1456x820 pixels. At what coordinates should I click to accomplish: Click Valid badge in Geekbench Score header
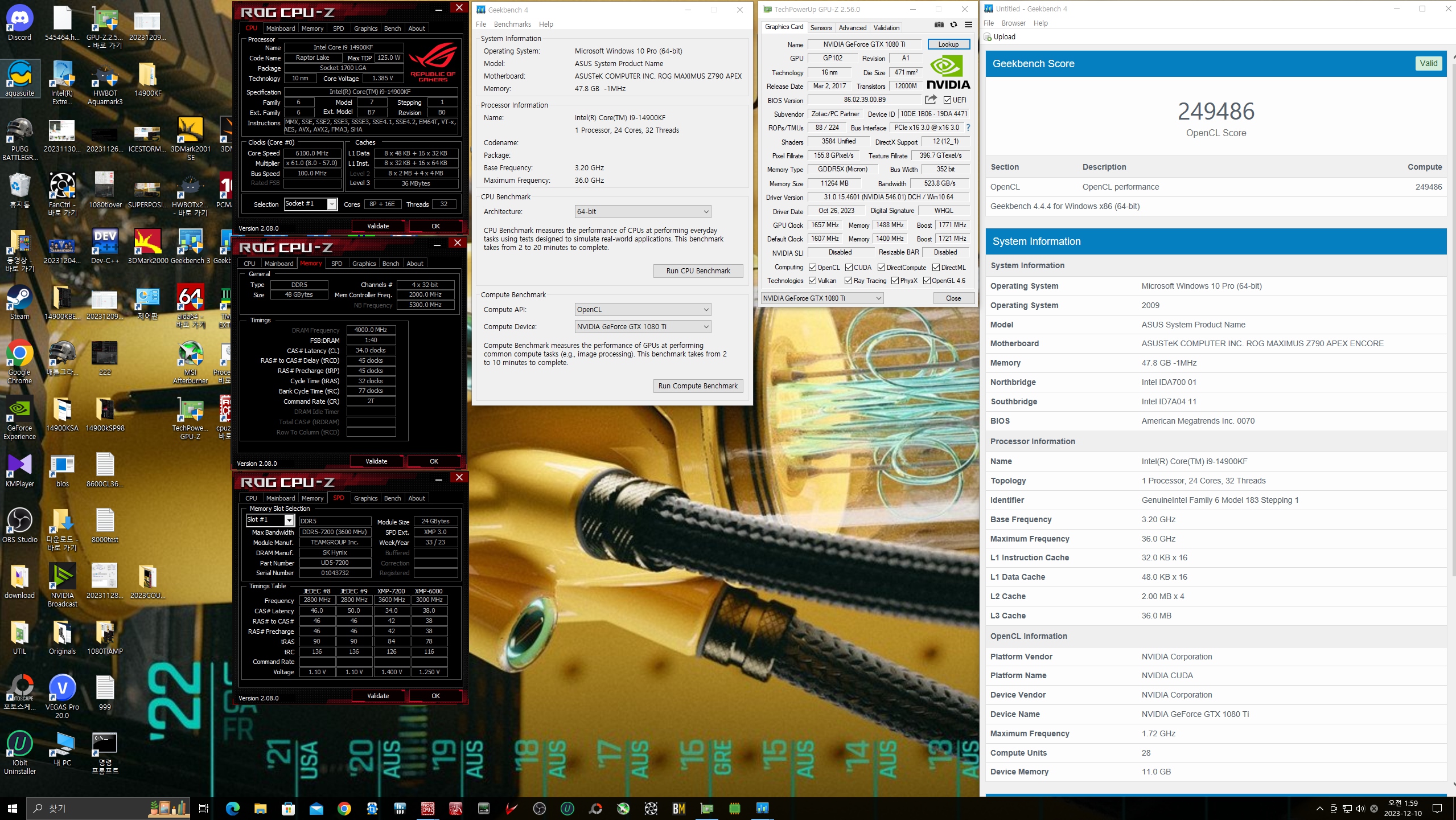click(x=1428, y=63)
